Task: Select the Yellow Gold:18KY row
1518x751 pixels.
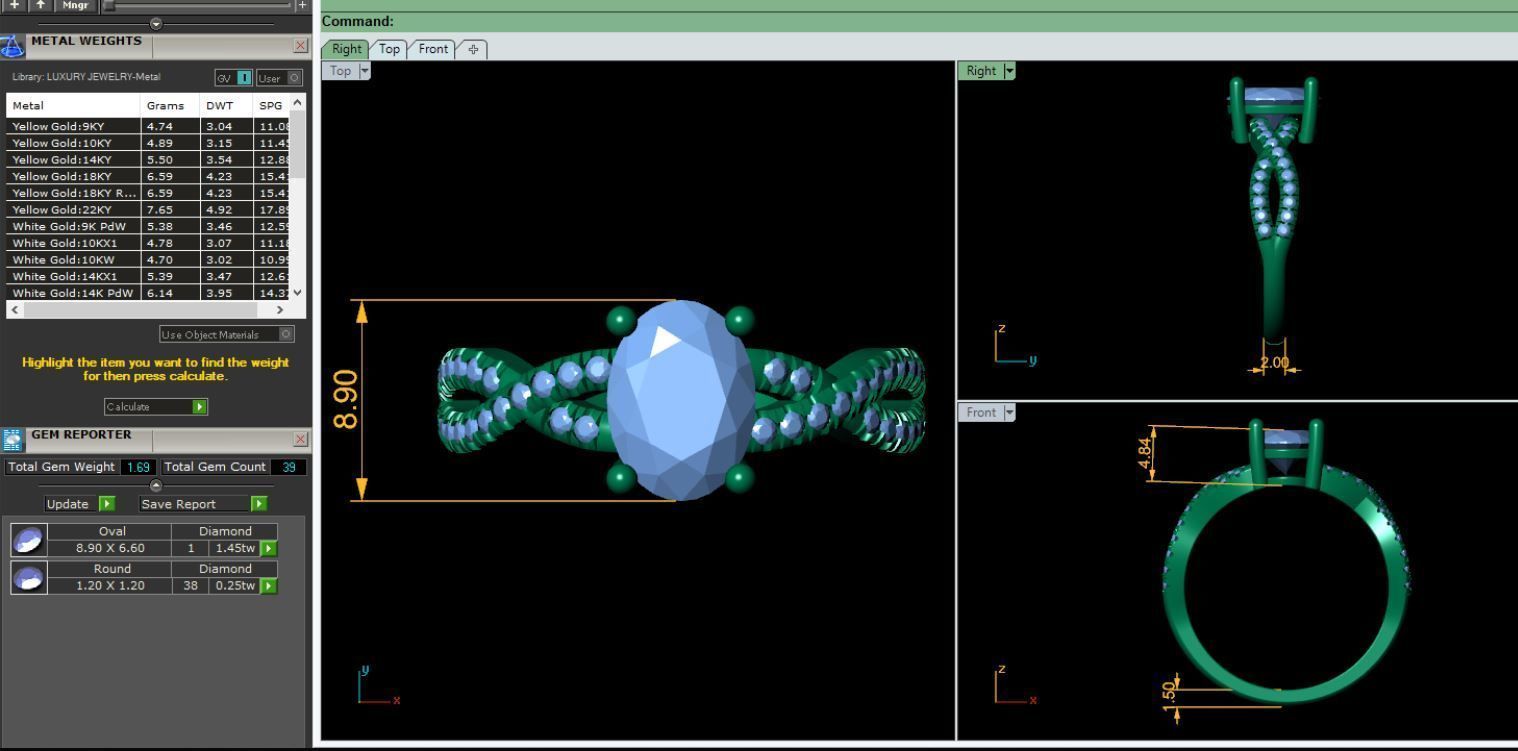Action: [x=148, y=176]
